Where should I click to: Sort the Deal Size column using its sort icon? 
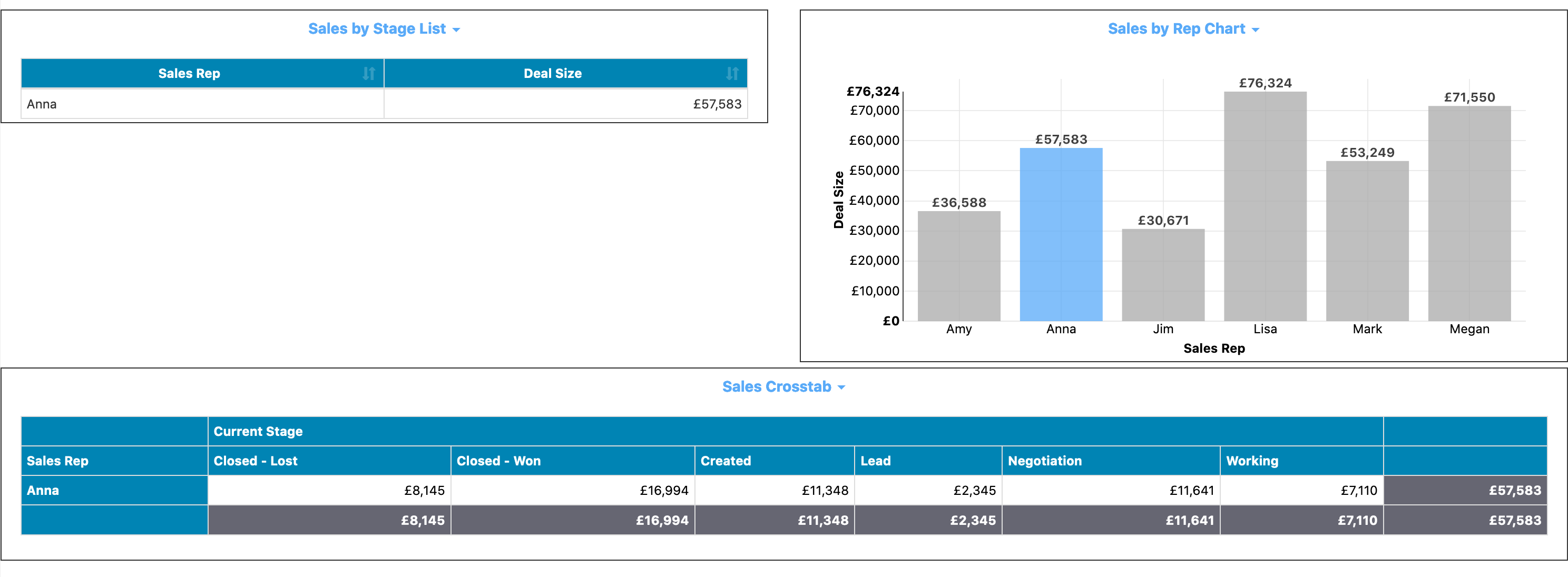732,73
